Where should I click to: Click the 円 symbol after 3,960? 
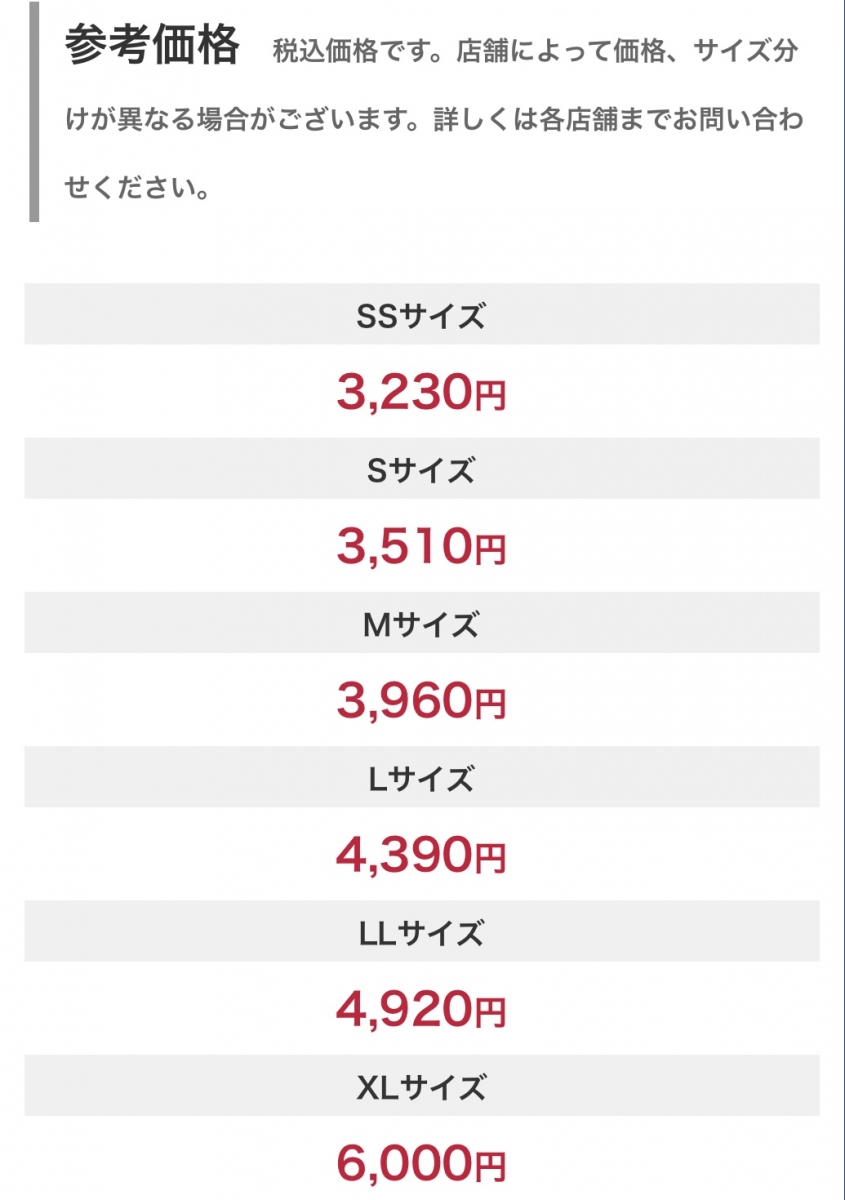pos(490,705)
